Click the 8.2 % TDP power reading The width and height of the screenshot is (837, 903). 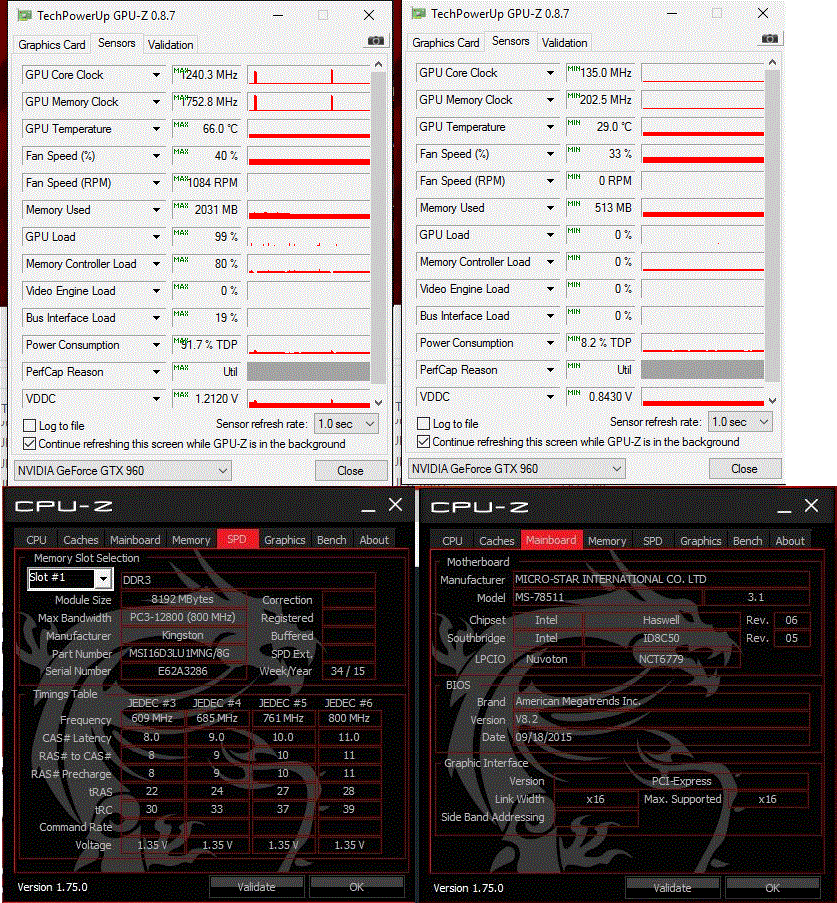pyautogui.click(x=600, y=343)
